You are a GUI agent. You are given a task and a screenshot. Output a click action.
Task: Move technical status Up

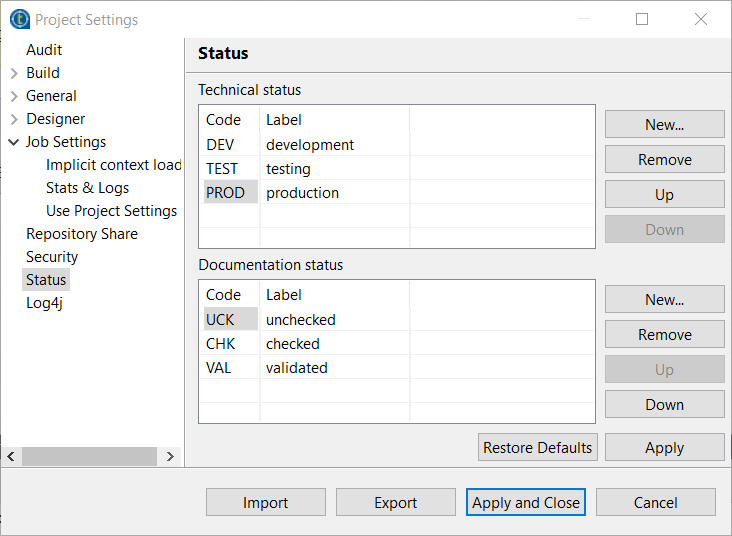[x=664, y=195]
